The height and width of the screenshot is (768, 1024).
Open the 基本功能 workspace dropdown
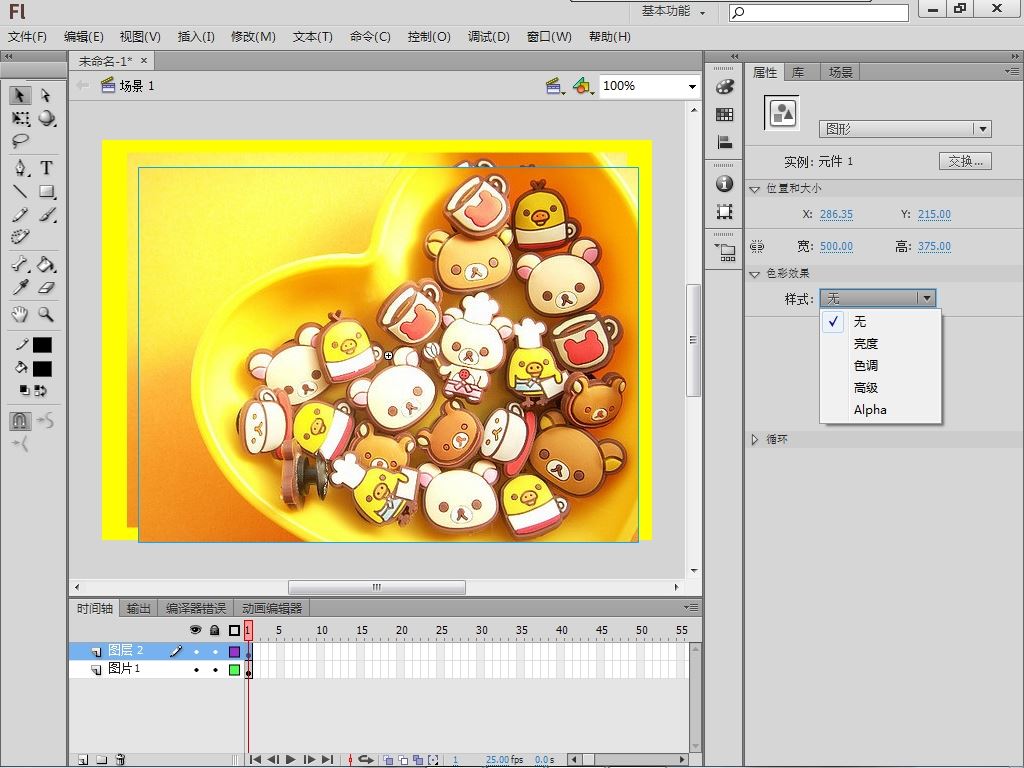click(x=673, y=11)
